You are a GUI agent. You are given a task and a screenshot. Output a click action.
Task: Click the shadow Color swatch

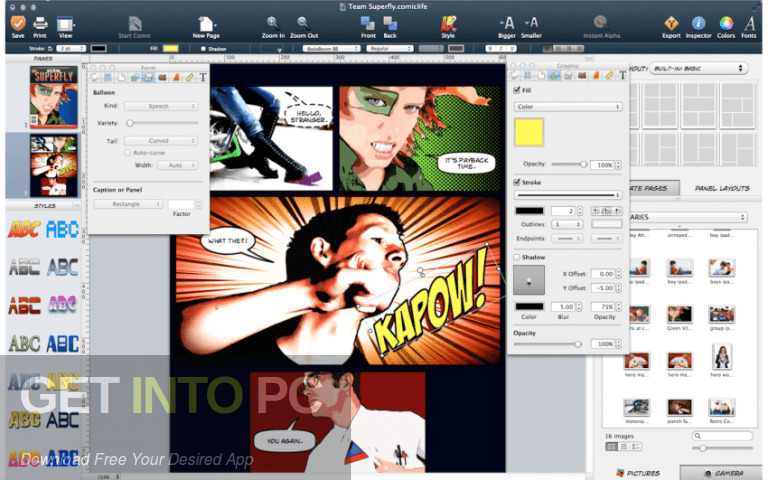point(529,307)
